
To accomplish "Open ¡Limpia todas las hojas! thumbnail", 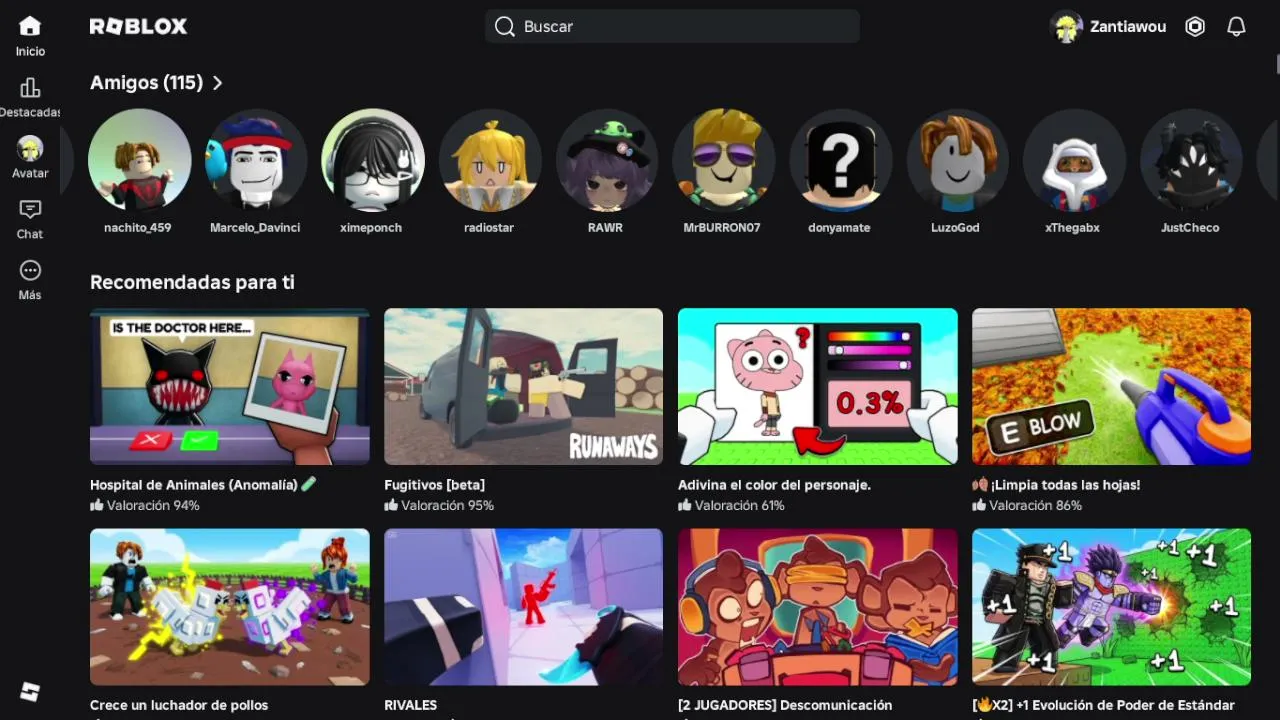I will pyautogui.click(x=1112, y=386).
